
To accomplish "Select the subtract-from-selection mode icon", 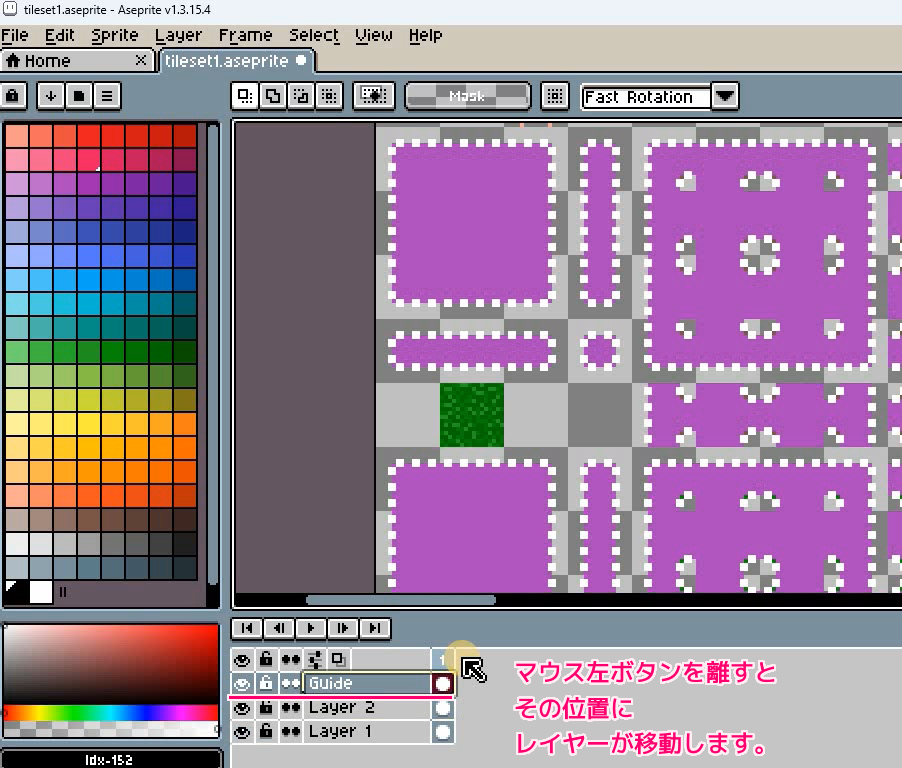I will coord(300,96).
